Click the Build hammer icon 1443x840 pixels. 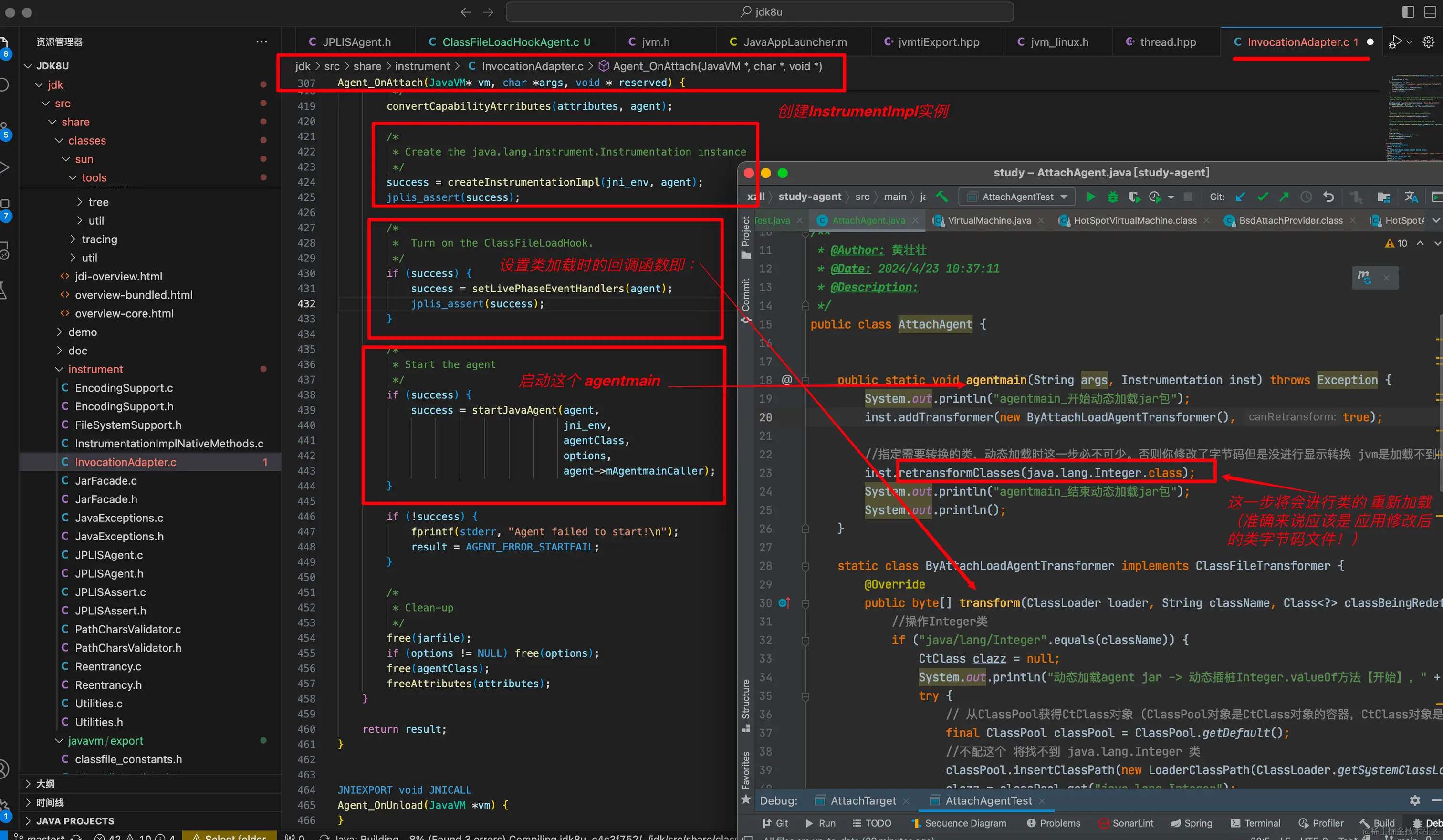tap(941, 197)
